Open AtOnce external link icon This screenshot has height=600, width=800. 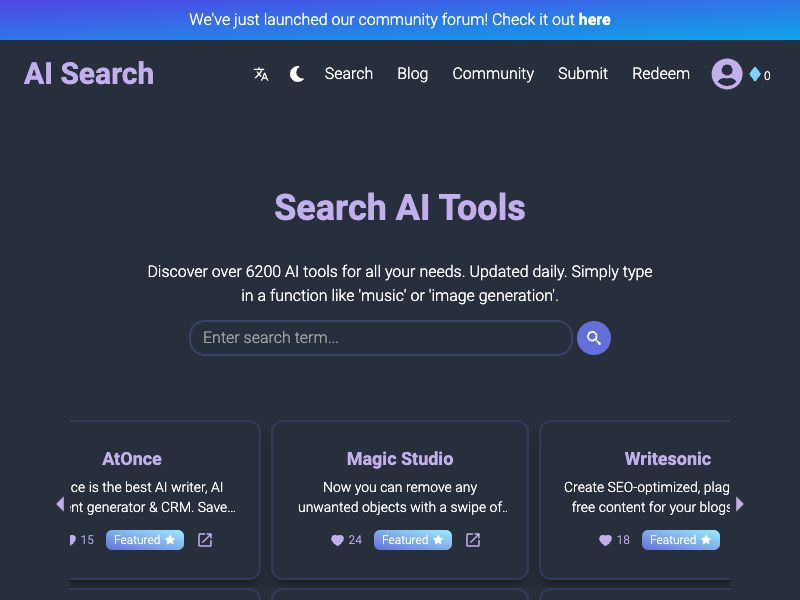coord(205,540)
